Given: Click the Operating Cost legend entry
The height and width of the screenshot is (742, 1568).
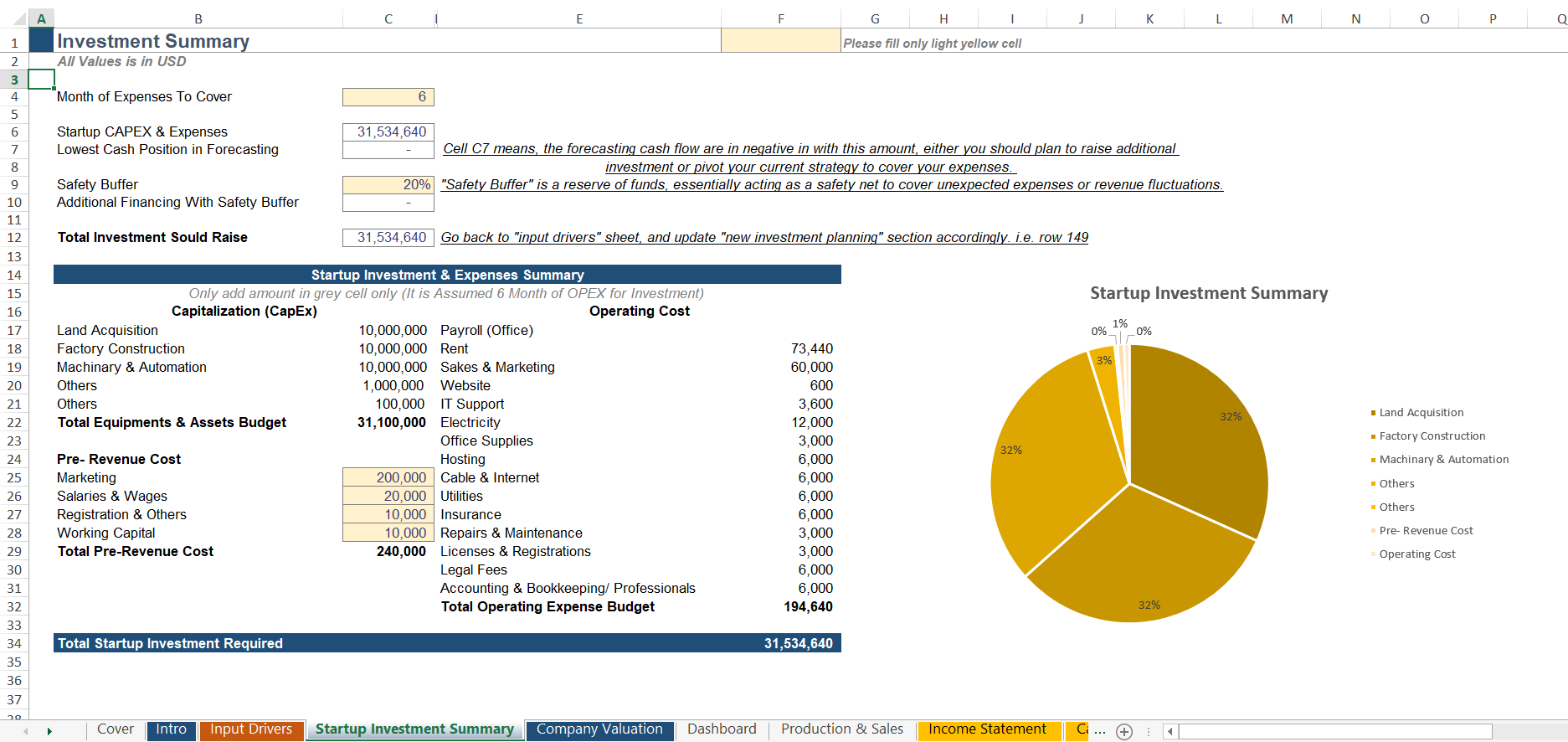Looking at the screenshot, I should [1416, 554].
